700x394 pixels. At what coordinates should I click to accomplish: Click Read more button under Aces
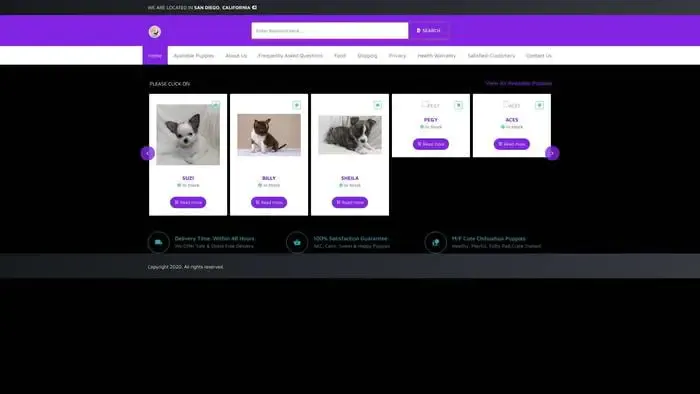click(x=512, y=144)
